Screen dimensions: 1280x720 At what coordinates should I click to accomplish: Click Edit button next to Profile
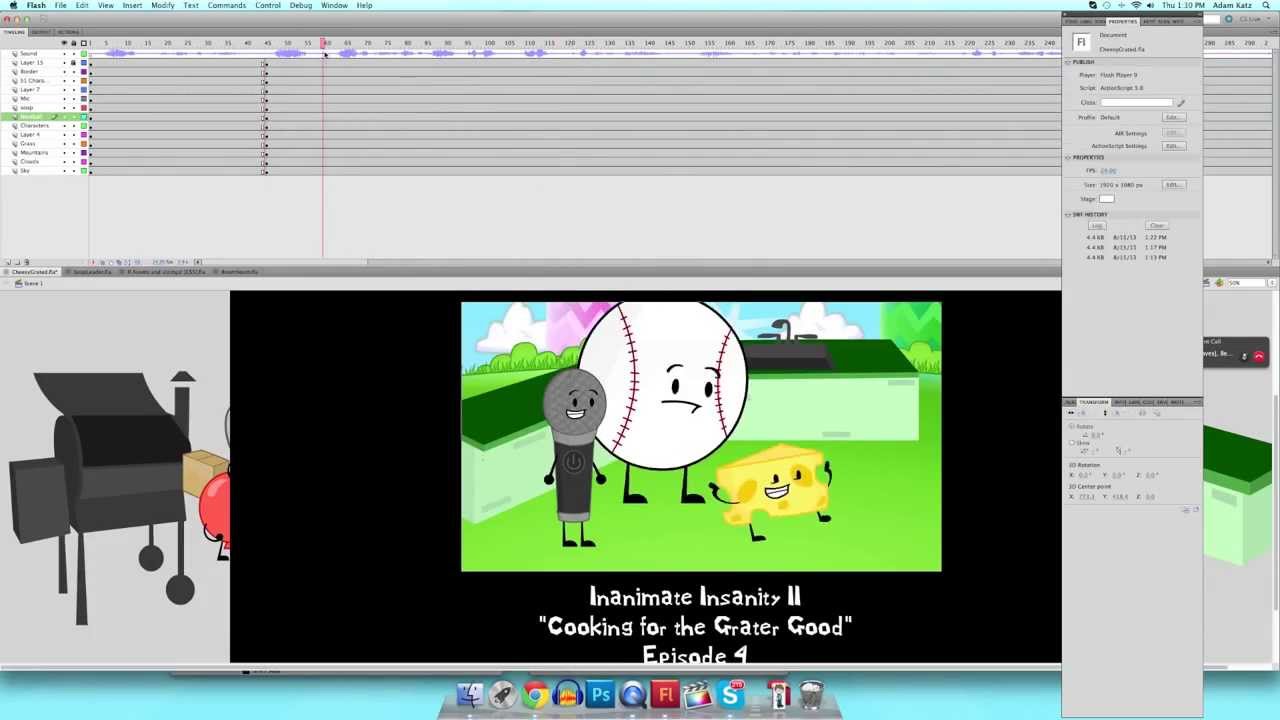(x=1174, y=117)
